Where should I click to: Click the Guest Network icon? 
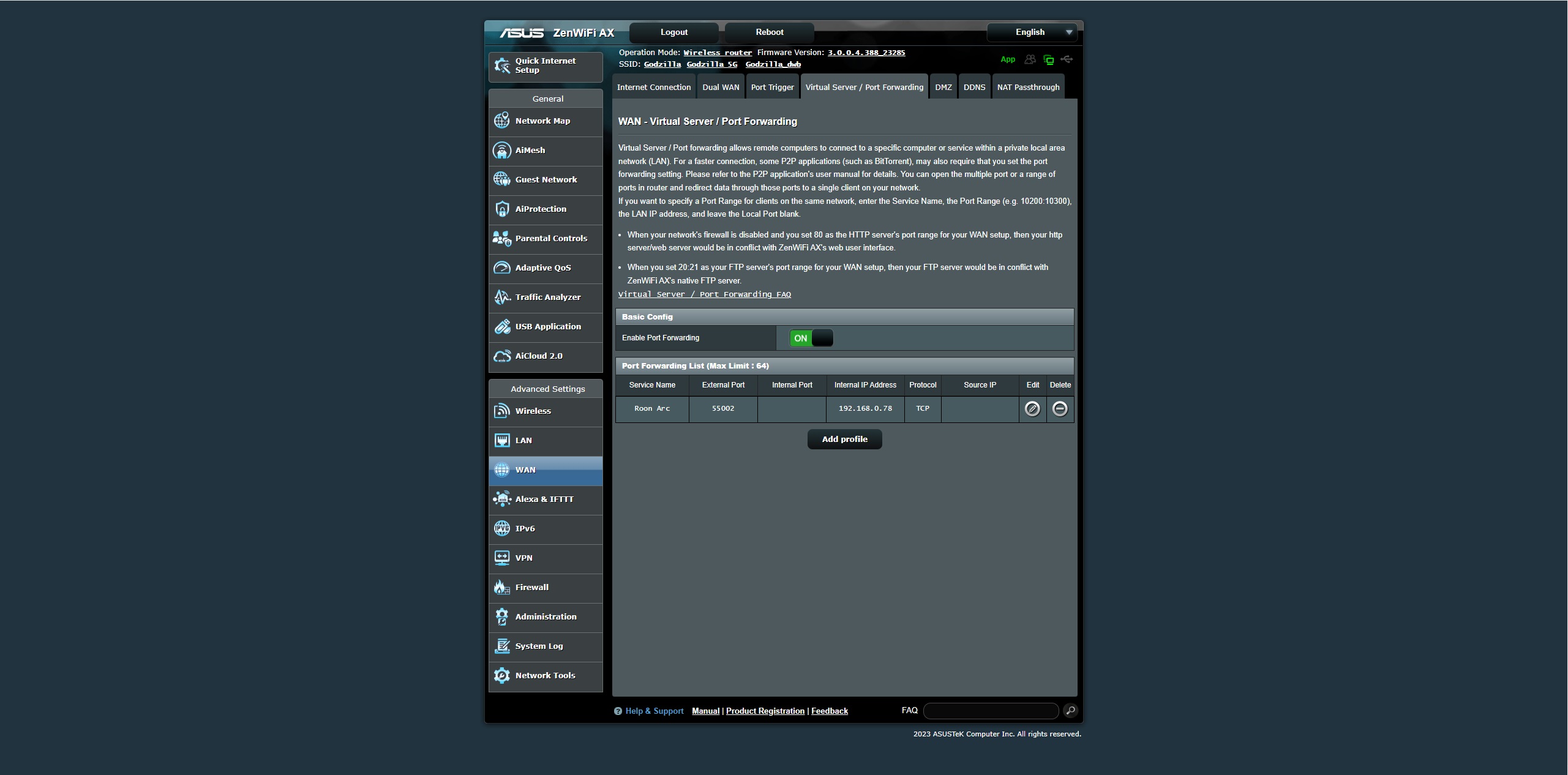tap(502, 179)
